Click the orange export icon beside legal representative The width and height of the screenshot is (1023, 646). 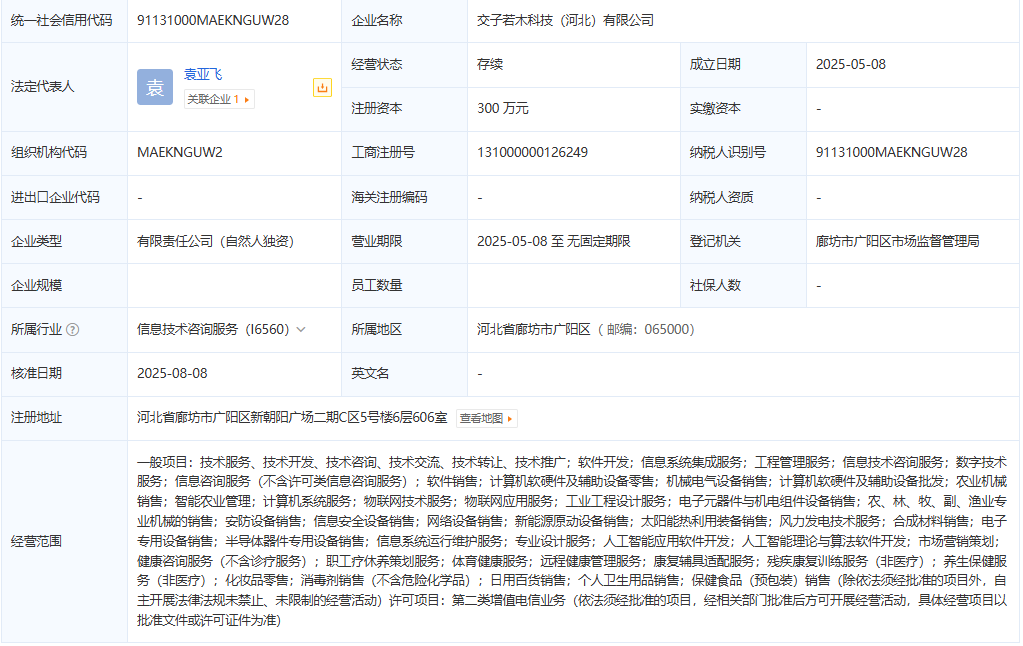coord(322,88)
